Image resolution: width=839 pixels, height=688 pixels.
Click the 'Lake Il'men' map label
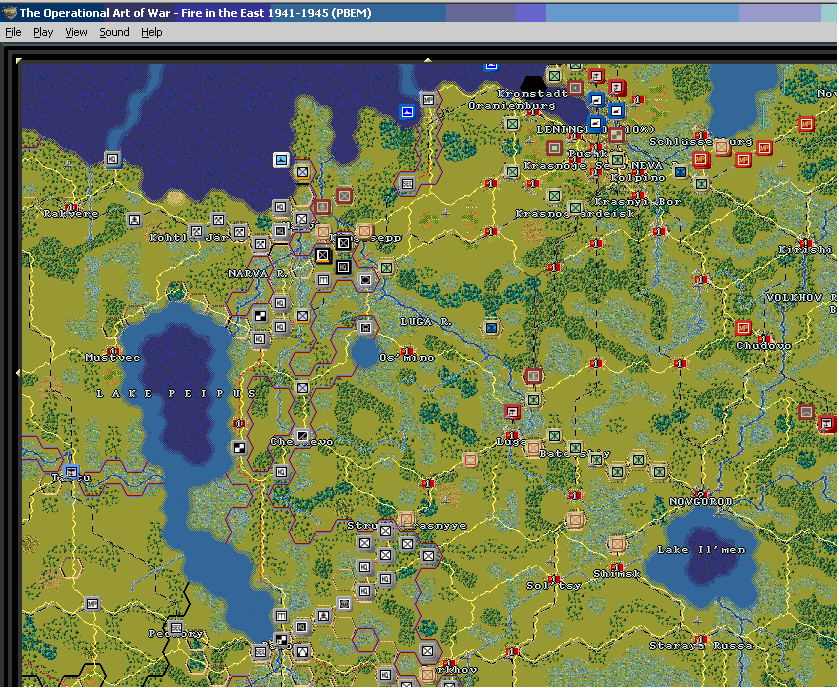click(x=701, y=549)
